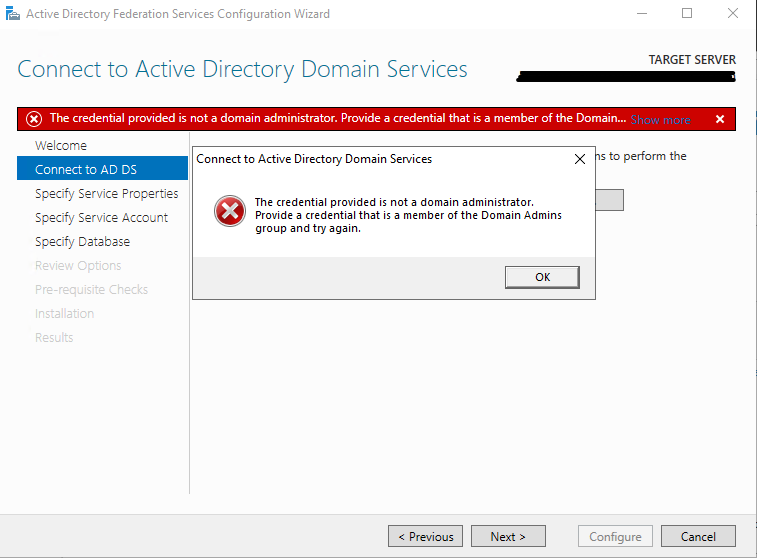Click the red error icon in dialog

coord(230,211)
